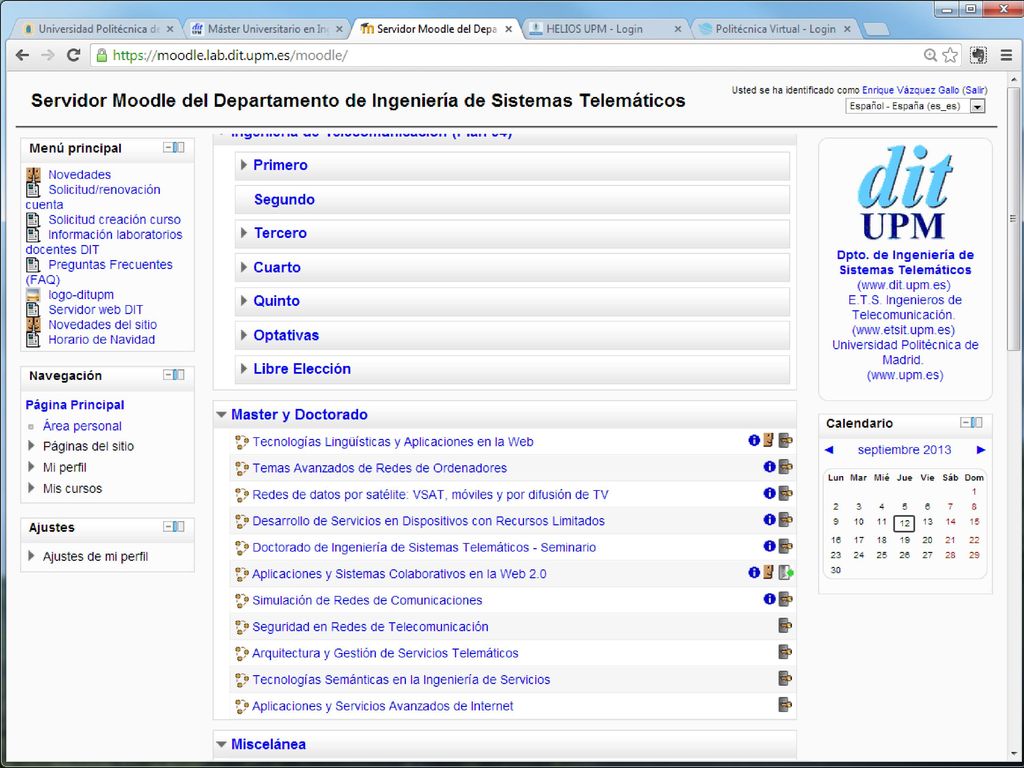Click the key icon for Tecnologías Semánticas course

click(786, 679)
